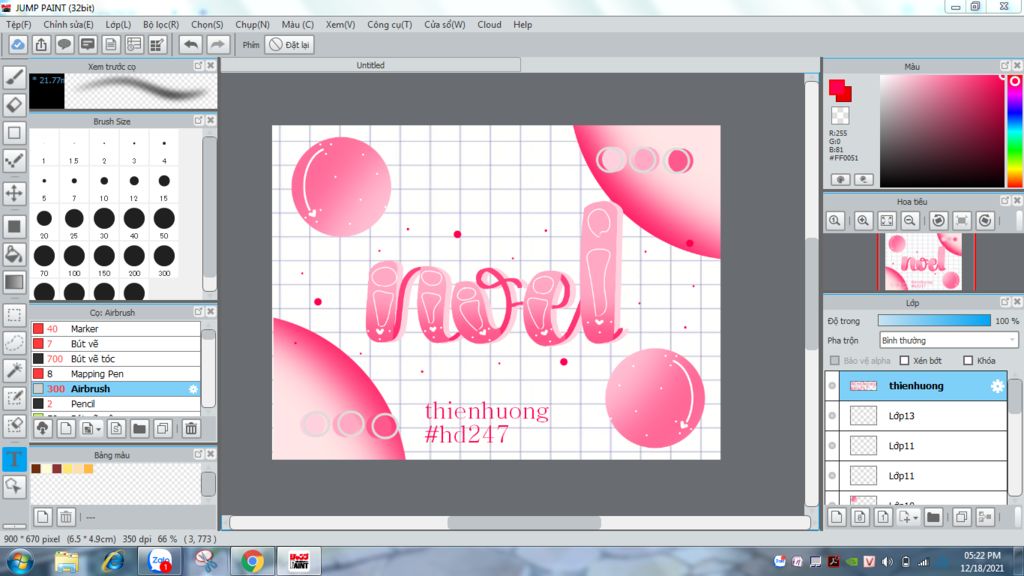This screenshot has width=1024, height=576.
Task: Select the Lasso selection tool
Action: [x=14, y=343]
